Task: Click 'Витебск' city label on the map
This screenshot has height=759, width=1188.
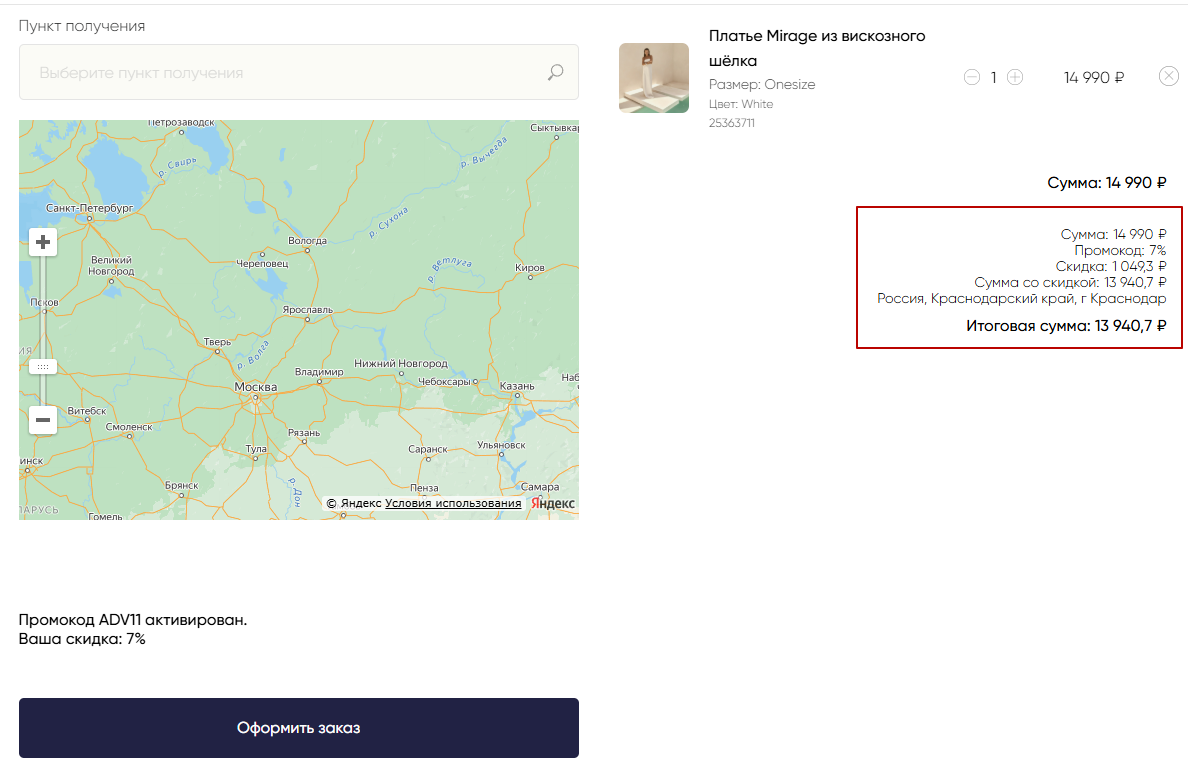Action: [x=87, y=411]
